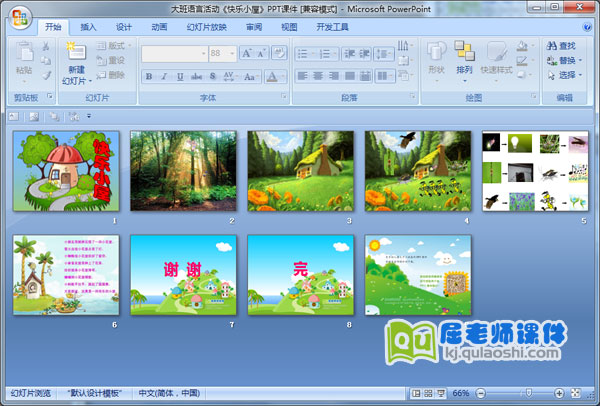The height and width of the screenshot is (406, 600).
Task: Click the Grow Font icon
Action: [247, 53]
